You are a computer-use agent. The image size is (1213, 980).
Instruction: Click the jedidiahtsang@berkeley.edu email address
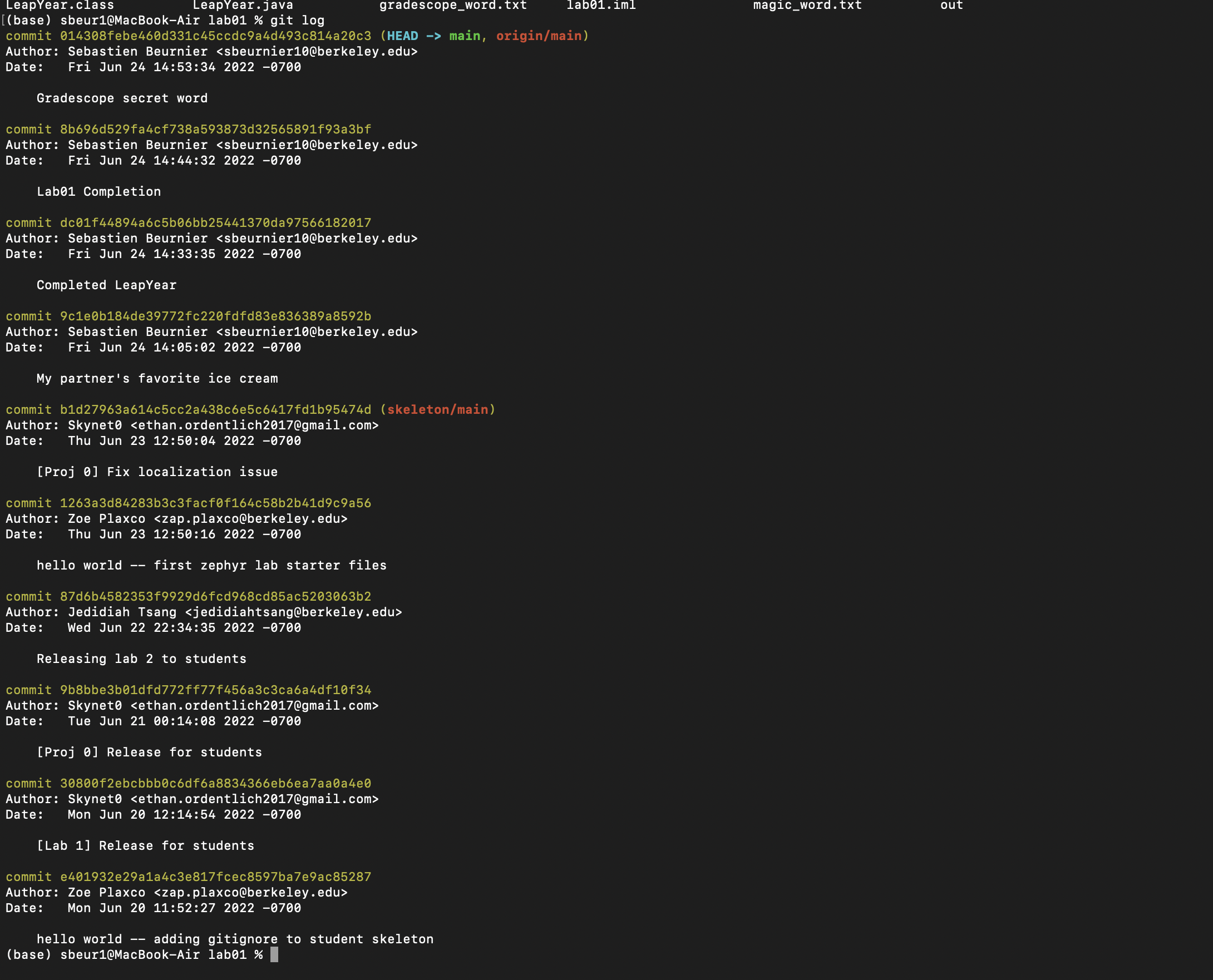[293, 612]
